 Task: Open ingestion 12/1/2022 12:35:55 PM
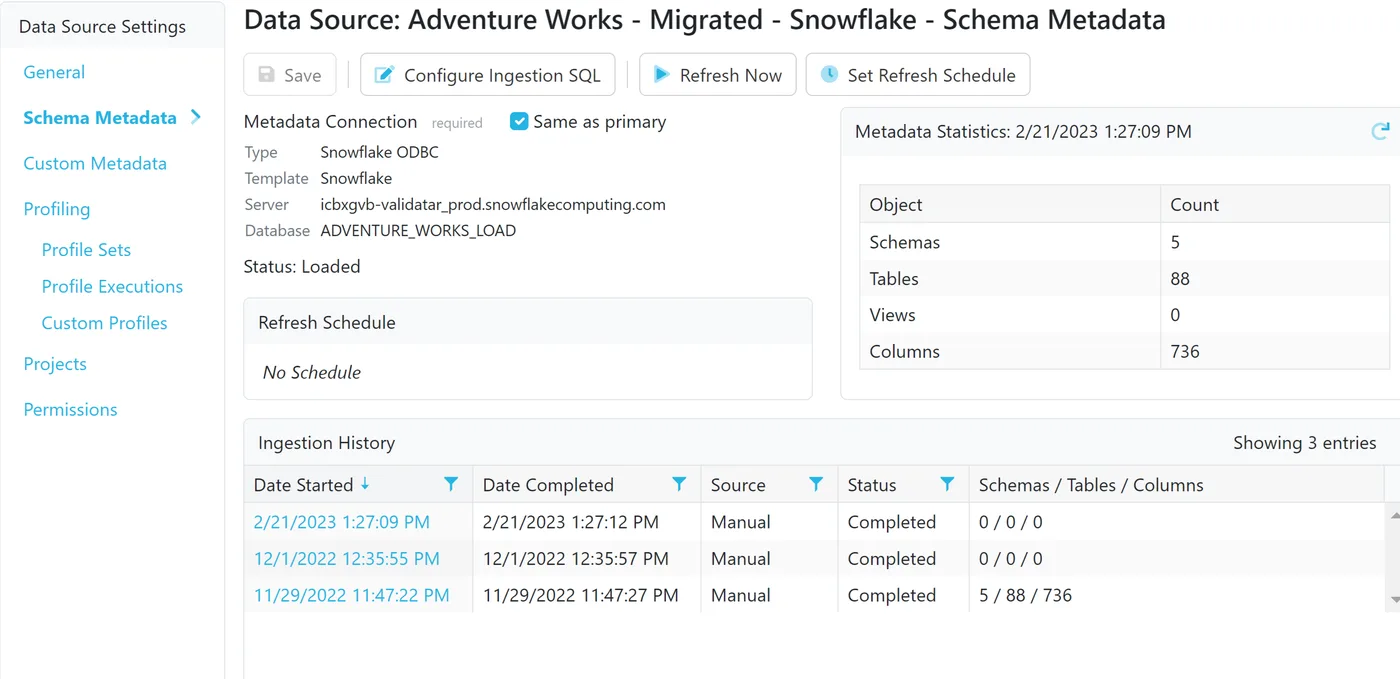tap(347, 558)
